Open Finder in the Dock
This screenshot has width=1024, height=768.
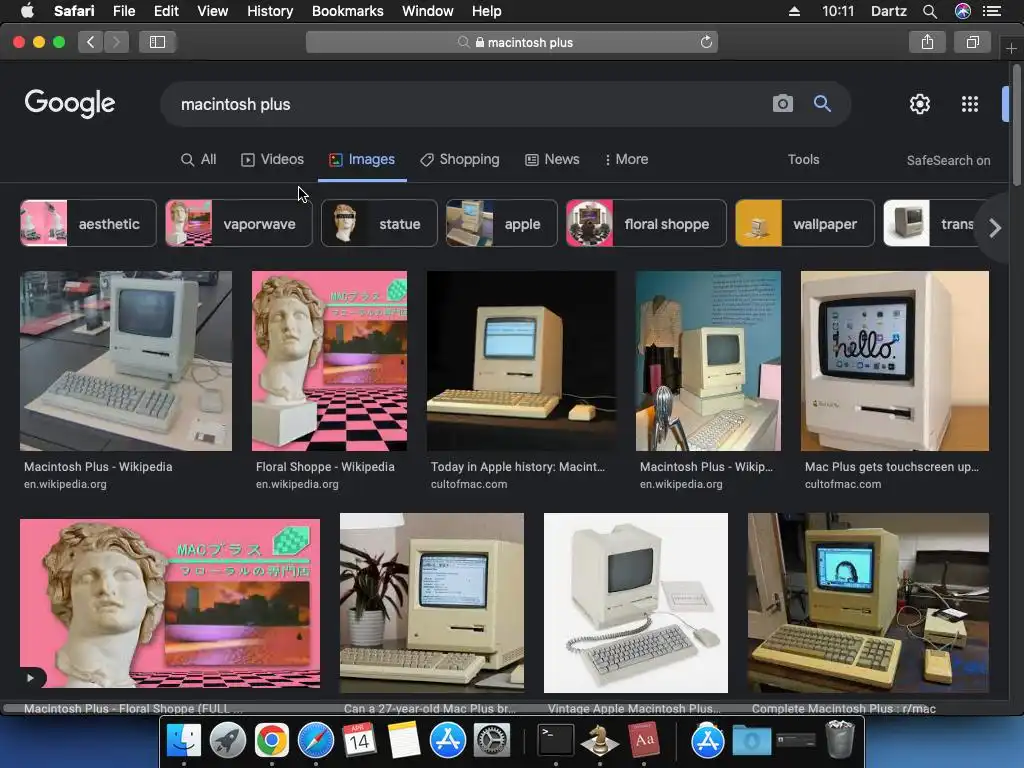coord(184,740)
